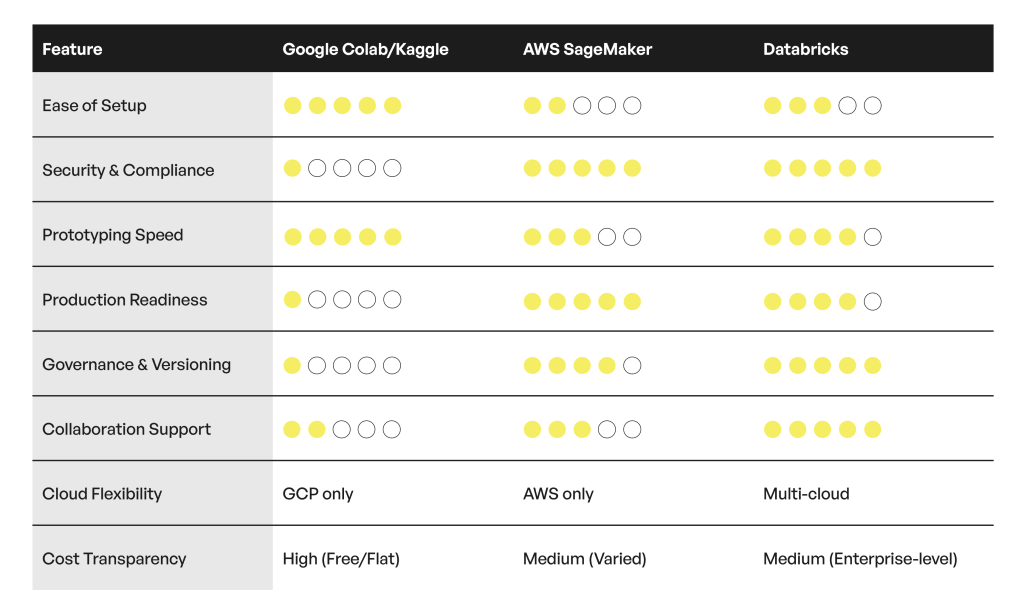Click the Collaboration Support row label
The image size is (1024, 615).
(x=126, y=429)
